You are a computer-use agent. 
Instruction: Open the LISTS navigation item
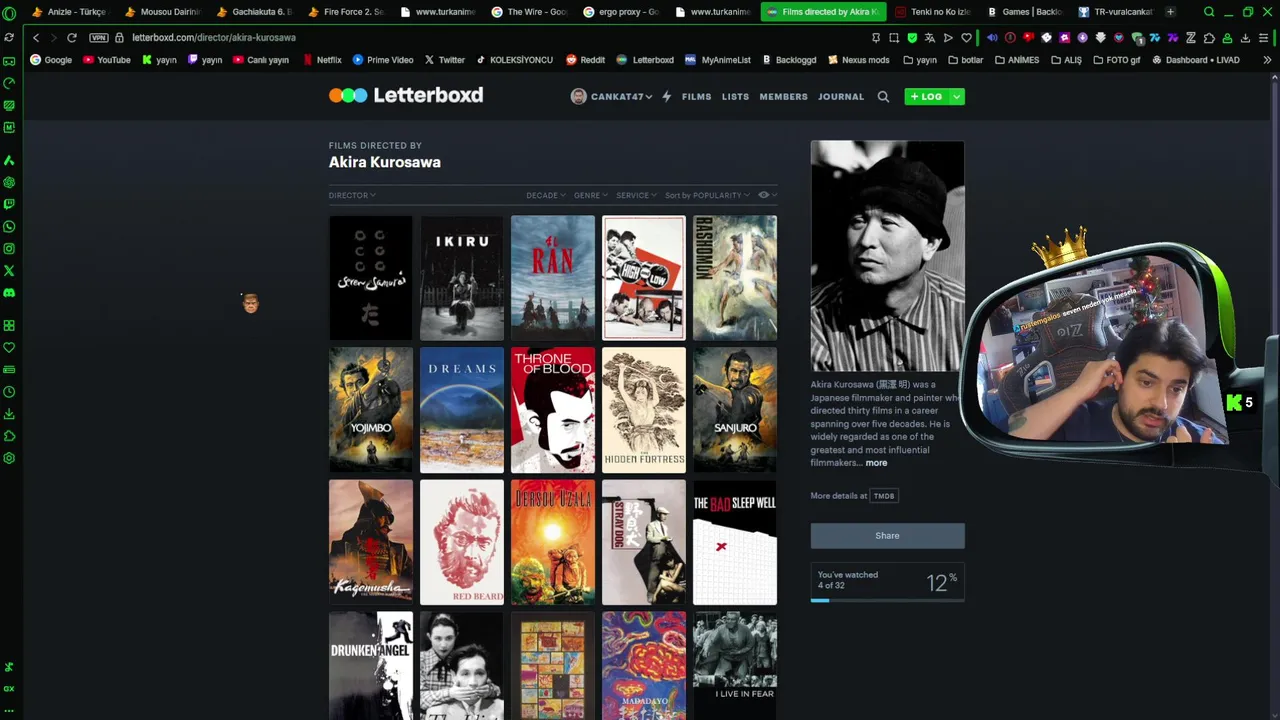pyautogui.click(x=735, y=97)
